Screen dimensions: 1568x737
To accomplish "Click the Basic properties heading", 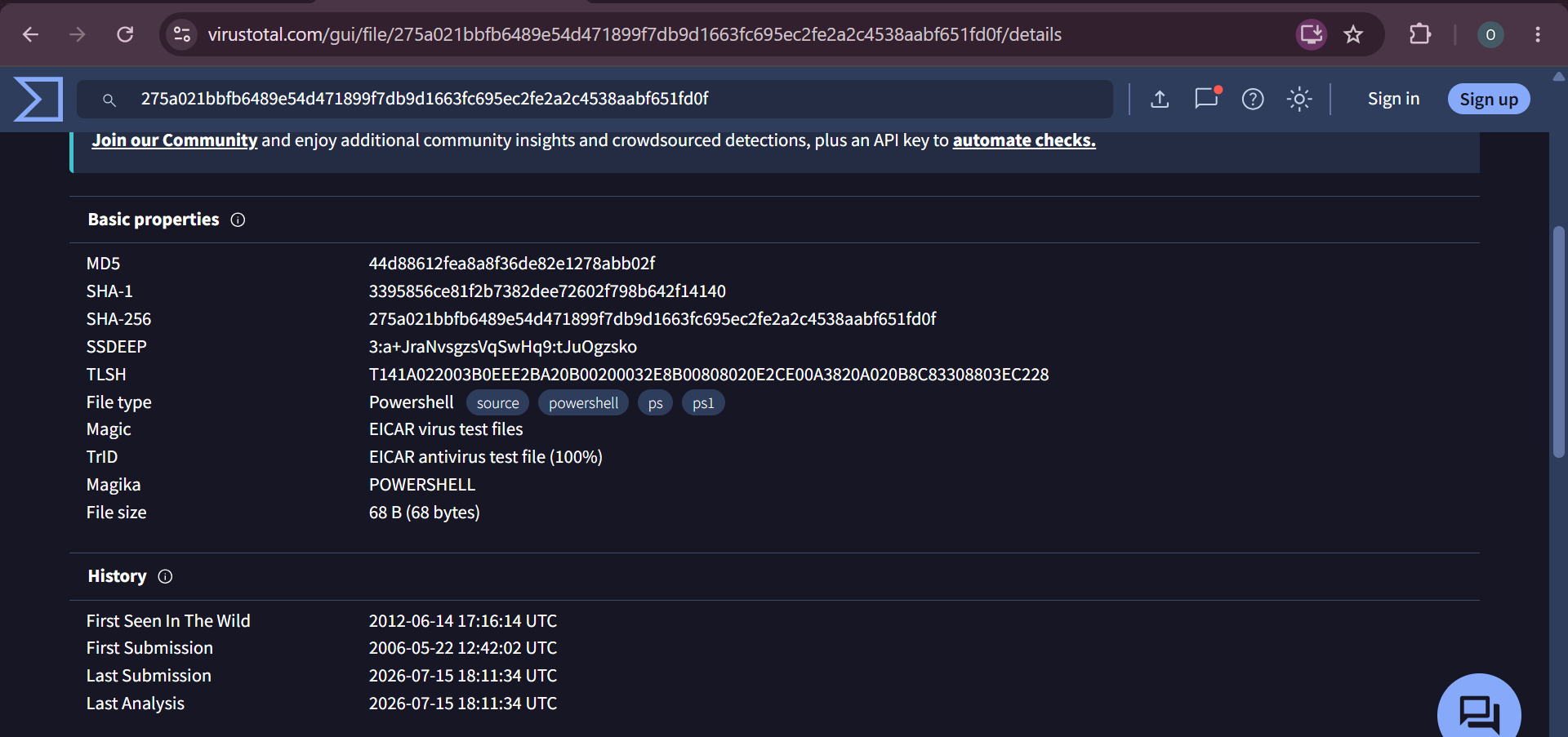I will tap(153, 220).
